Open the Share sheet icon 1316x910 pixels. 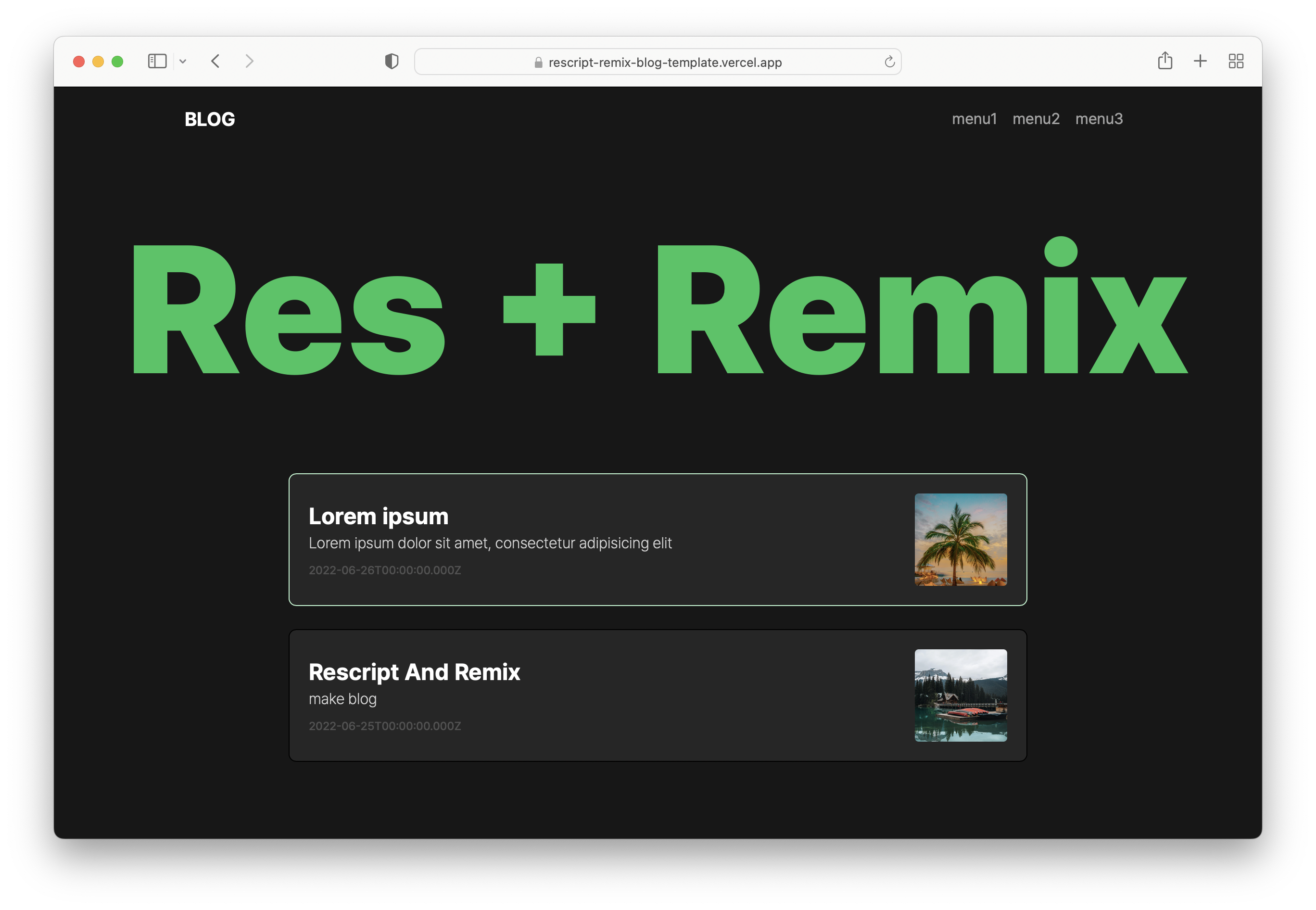(1165, 61)
